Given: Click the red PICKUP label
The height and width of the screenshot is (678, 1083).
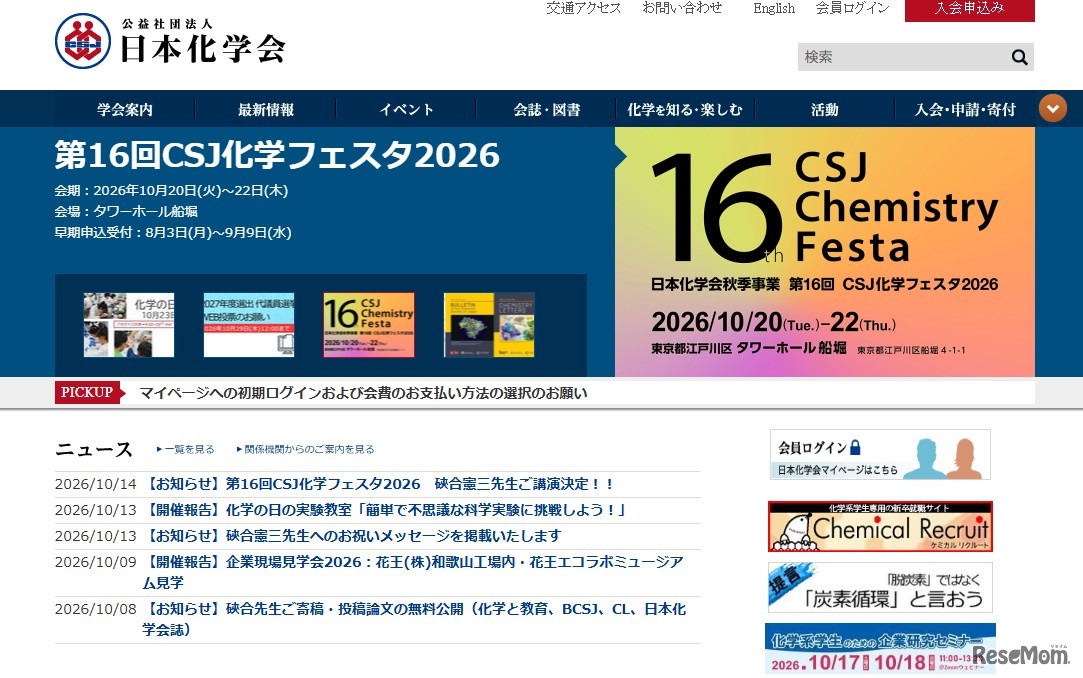Looking at the screenshot, I should [x=88, y=392].
